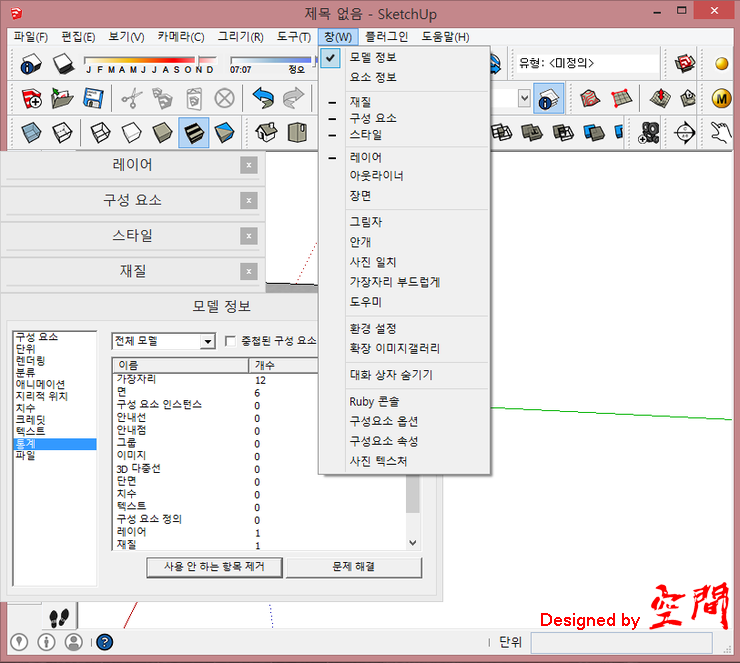Screen dimensions: 740x663
Task: Uncheck 모델 정보 in the Window menu
Action: [x=404, y=58]
